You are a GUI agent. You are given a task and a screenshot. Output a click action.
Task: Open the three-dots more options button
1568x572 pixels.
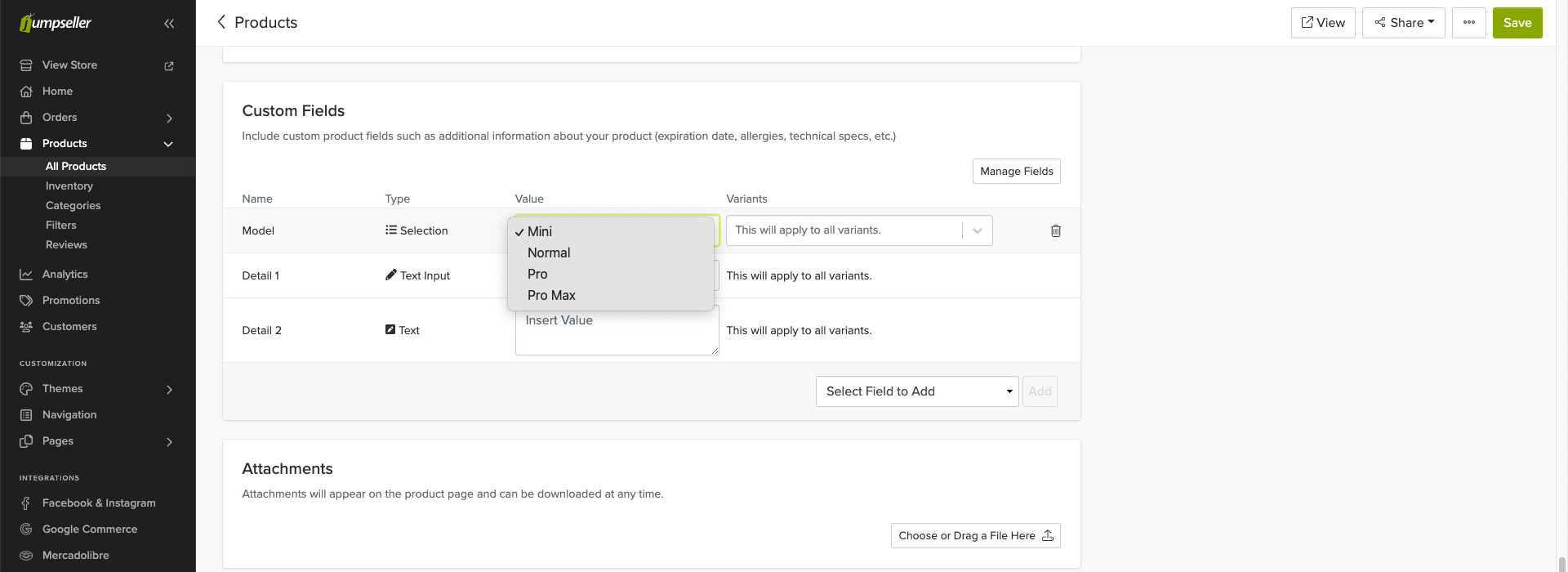[x=1468, y=23]
